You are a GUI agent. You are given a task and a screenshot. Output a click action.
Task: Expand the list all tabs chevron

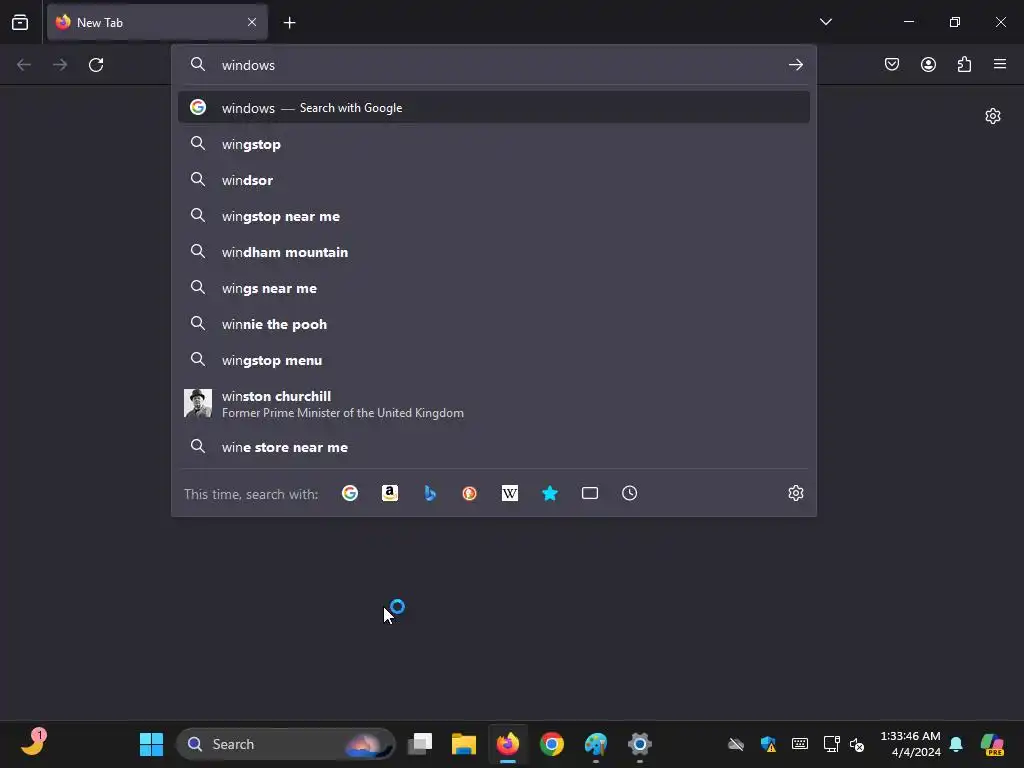click(825, 22)
